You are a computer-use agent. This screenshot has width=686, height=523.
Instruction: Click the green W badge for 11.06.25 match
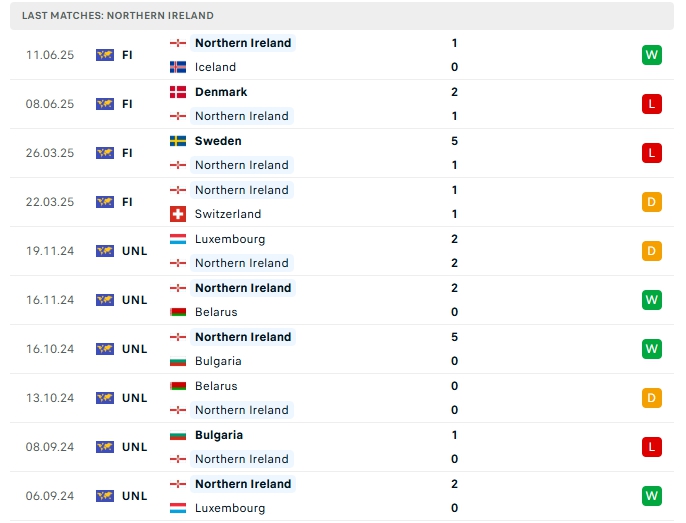pos(651,55)
